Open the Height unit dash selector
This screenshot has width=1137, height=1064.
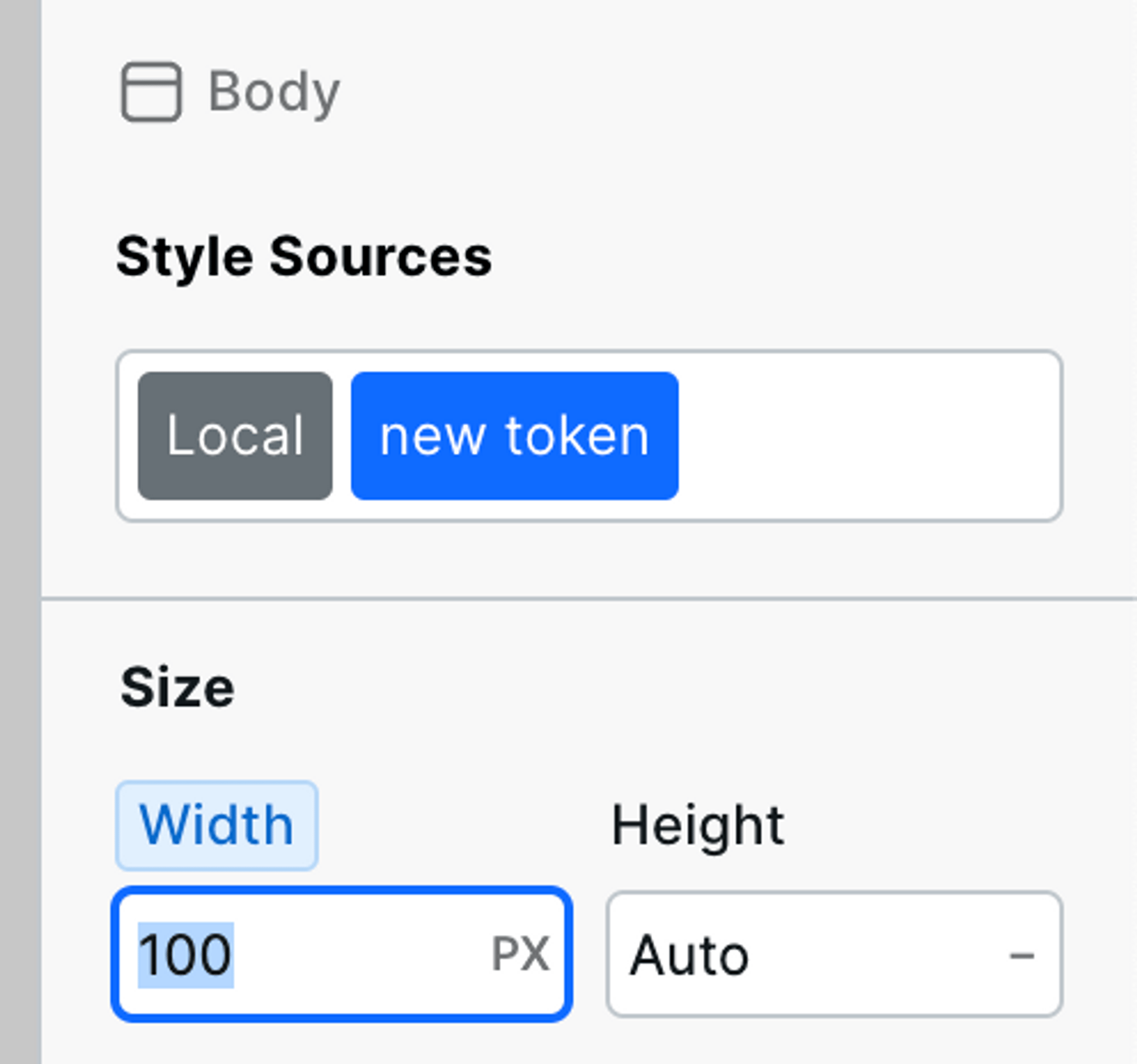1022,955
